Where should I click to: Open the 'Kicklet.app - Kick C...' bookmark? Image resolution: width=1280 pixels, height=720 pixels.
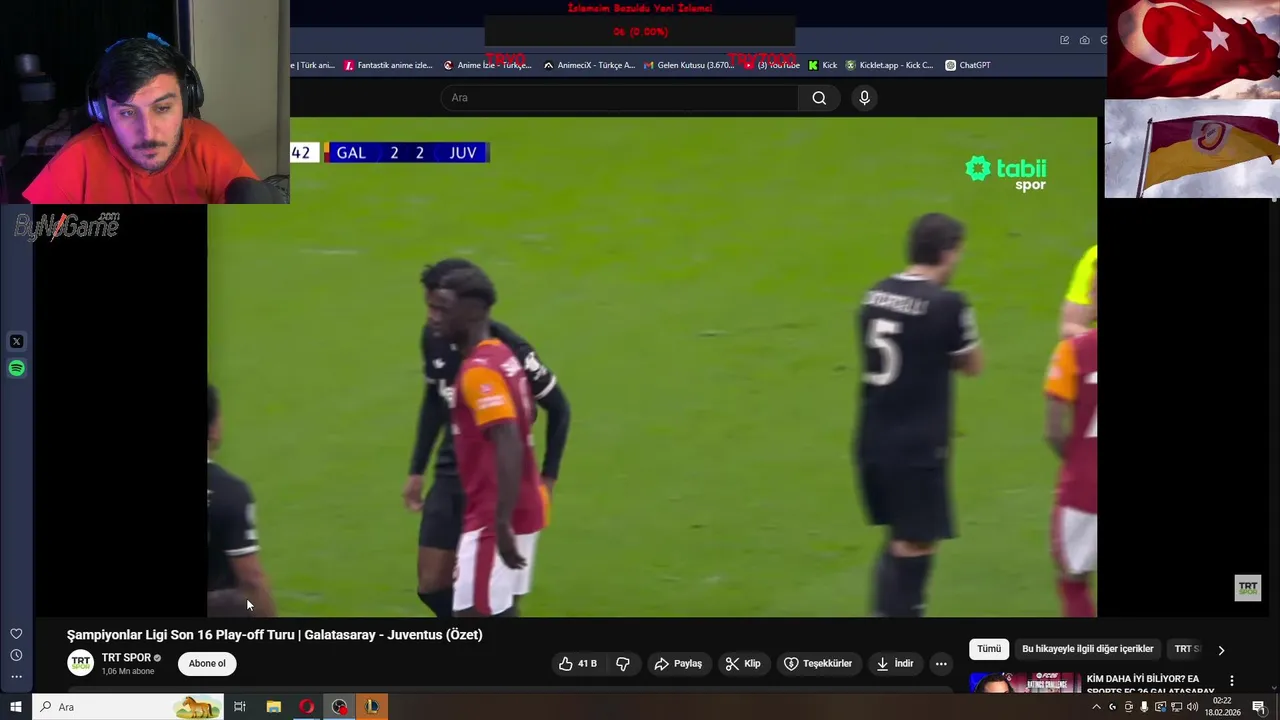tap(889, 65)
